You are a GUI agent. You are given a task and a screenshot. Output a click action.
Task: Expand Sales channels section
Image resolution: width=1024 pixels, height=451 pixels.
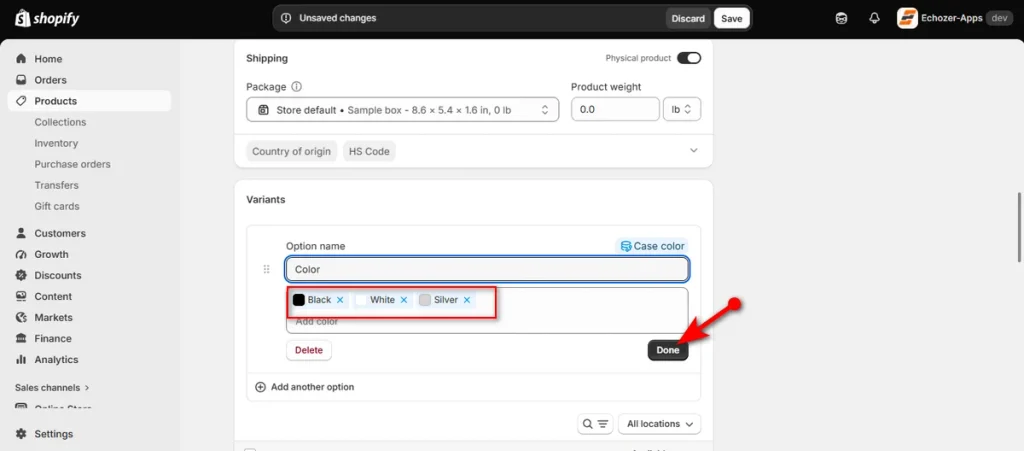[x=52, y=388]
